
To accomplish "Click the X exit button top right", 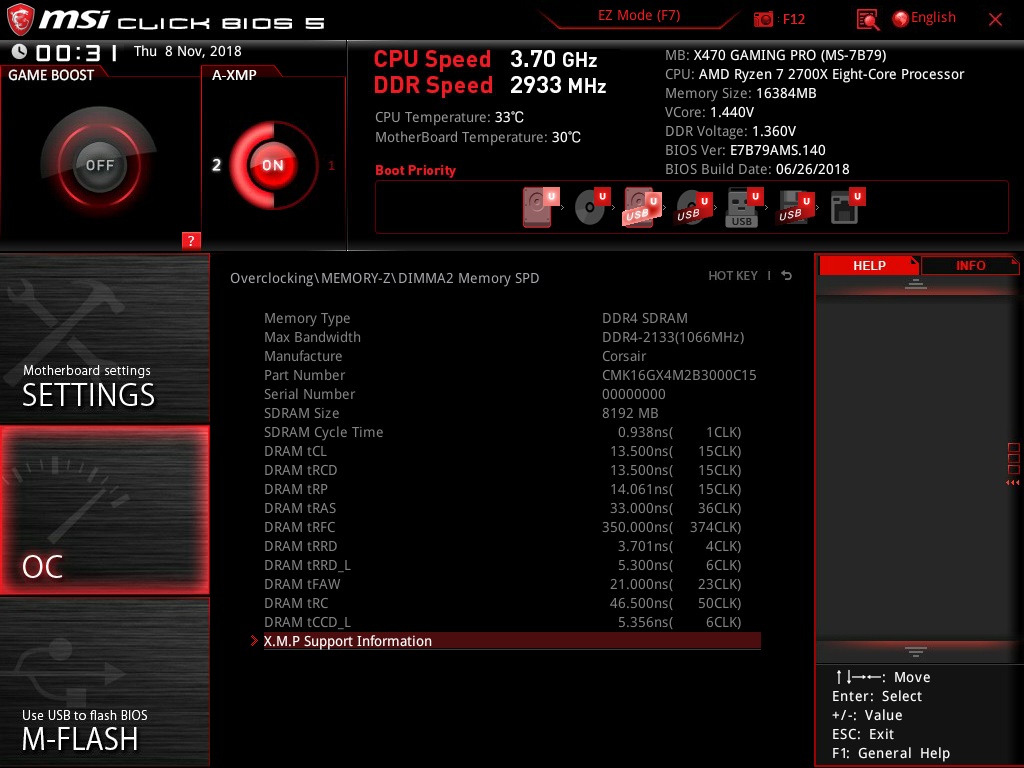I will 995,20.
